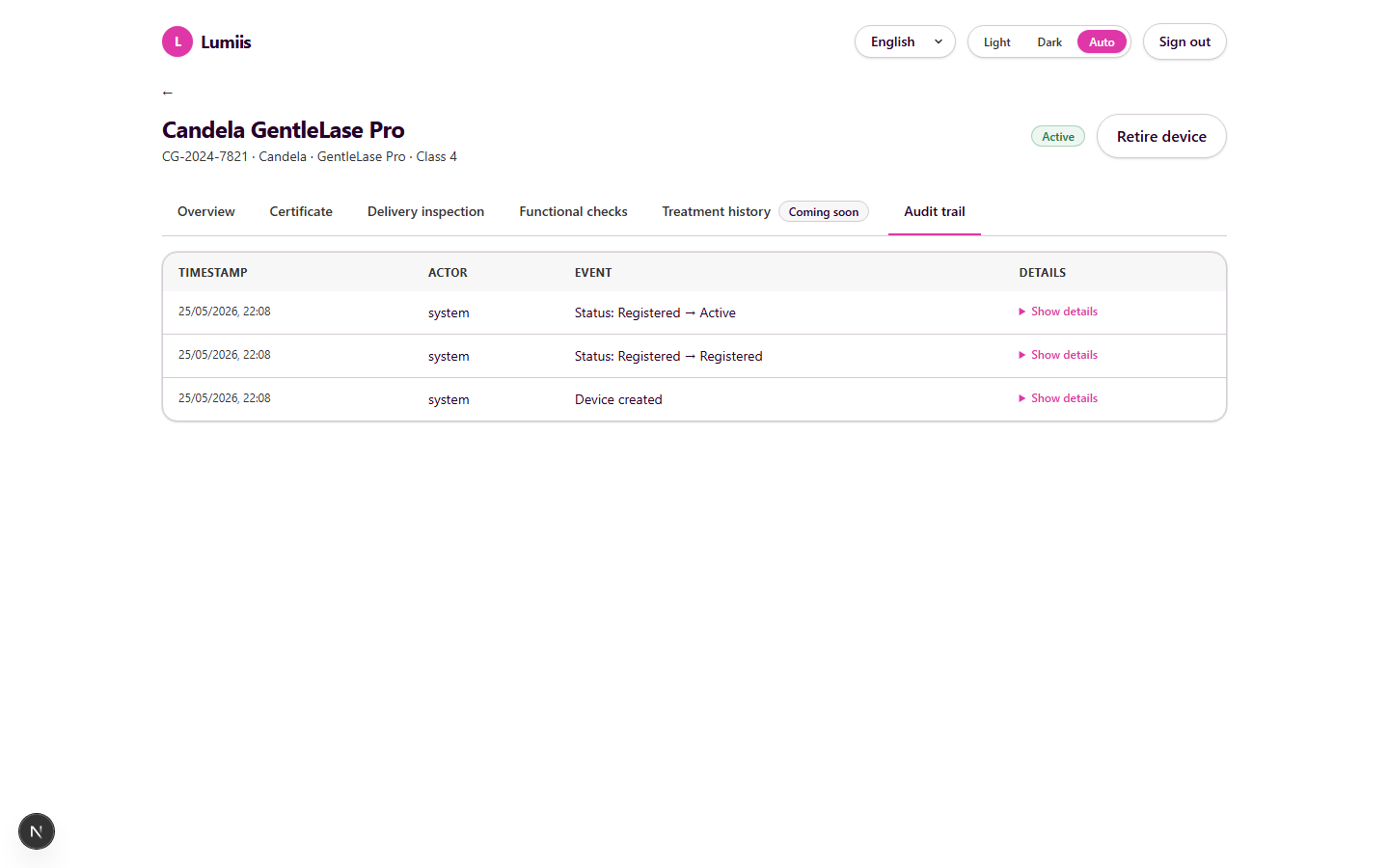1389x868 pixels.
Task: Click the DETAILS column header
Action: [1043, 273]
